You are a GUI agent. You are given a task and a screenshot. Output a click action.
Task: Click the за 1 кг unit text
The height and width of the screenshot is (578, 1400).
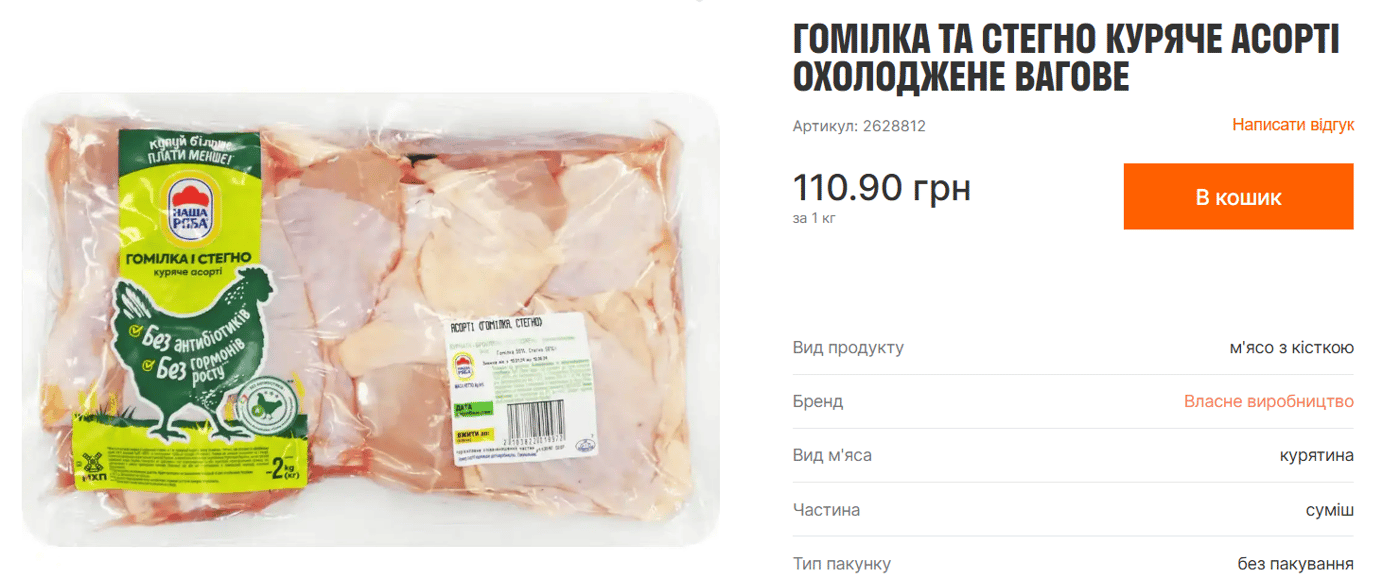(x=814, y=218)
